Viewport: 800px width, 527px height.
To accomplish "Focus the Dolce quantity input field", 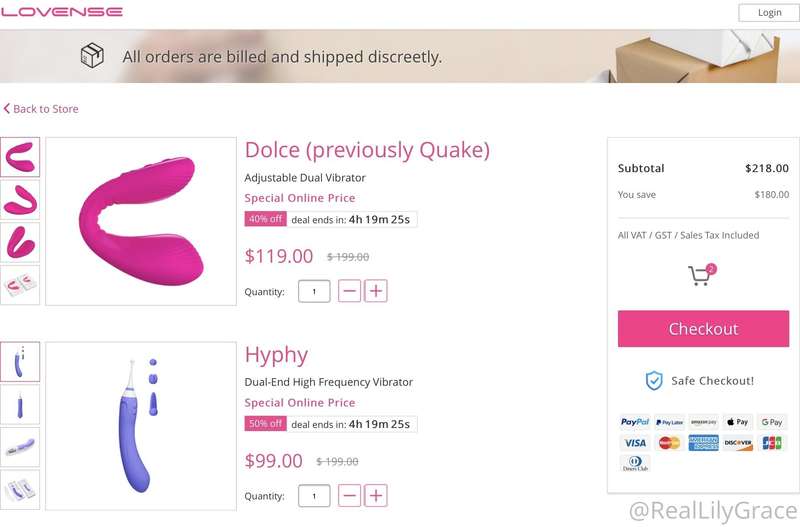I will (314, 291).
